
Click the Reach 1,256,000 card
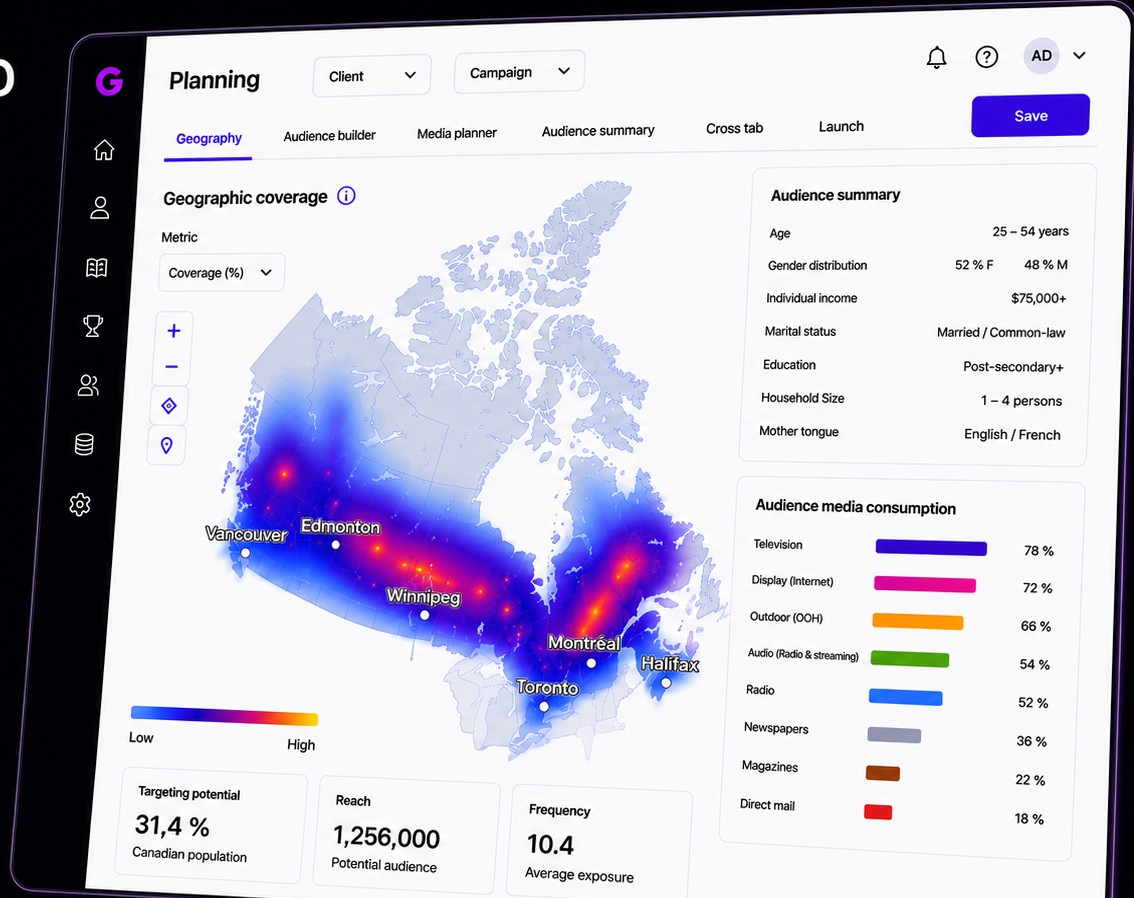tap(406, 834)
